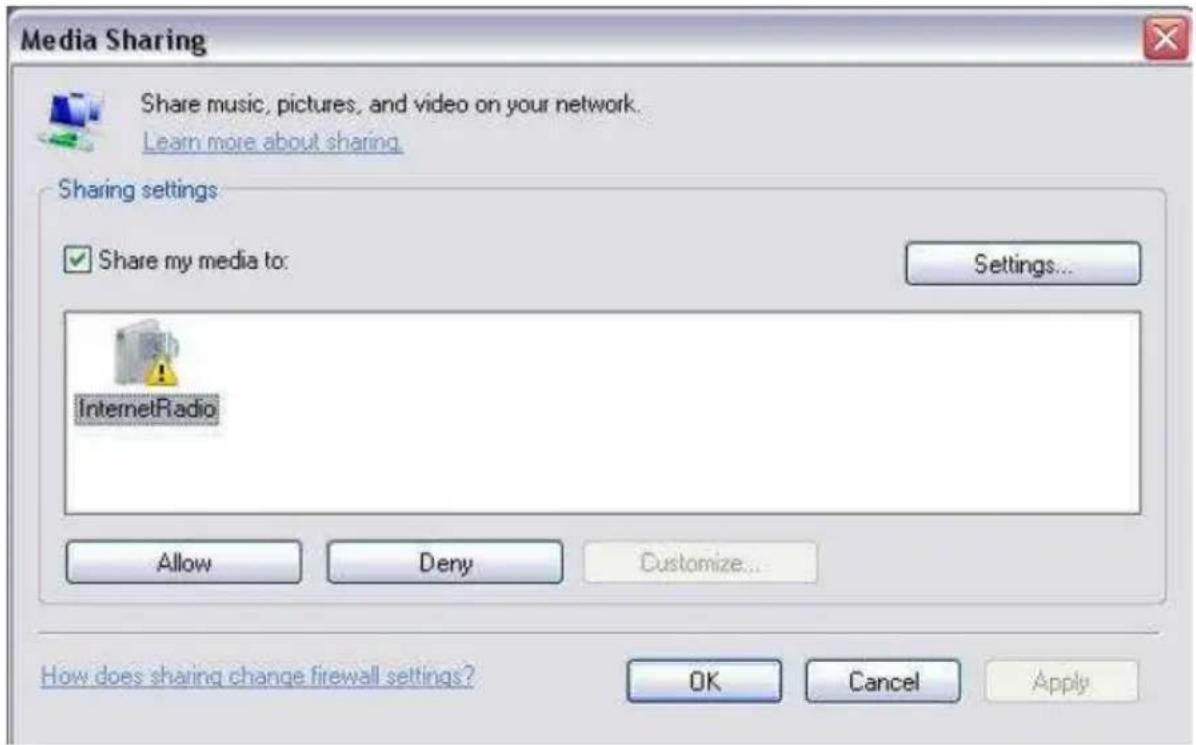Select the InternetRadio device icon

tap(146, 353)
